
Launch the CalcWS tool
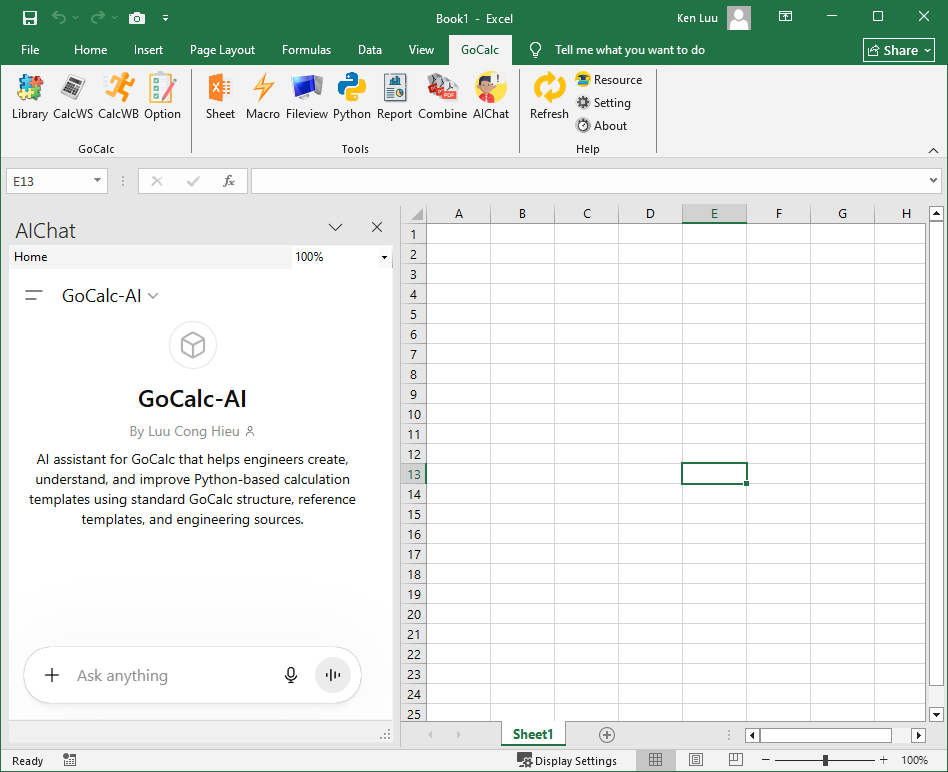coord(73,96)
